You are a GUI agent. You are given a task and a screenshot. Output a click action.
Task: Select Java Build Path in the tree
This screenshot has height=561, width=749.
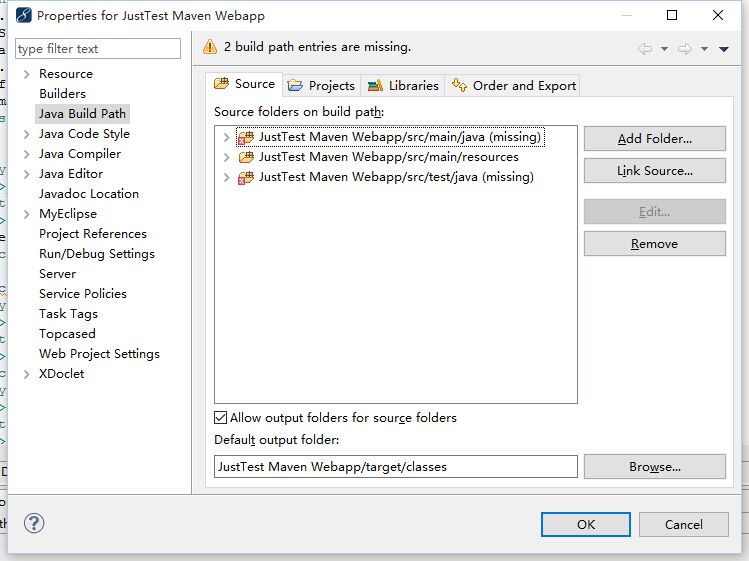pos(82,114)
